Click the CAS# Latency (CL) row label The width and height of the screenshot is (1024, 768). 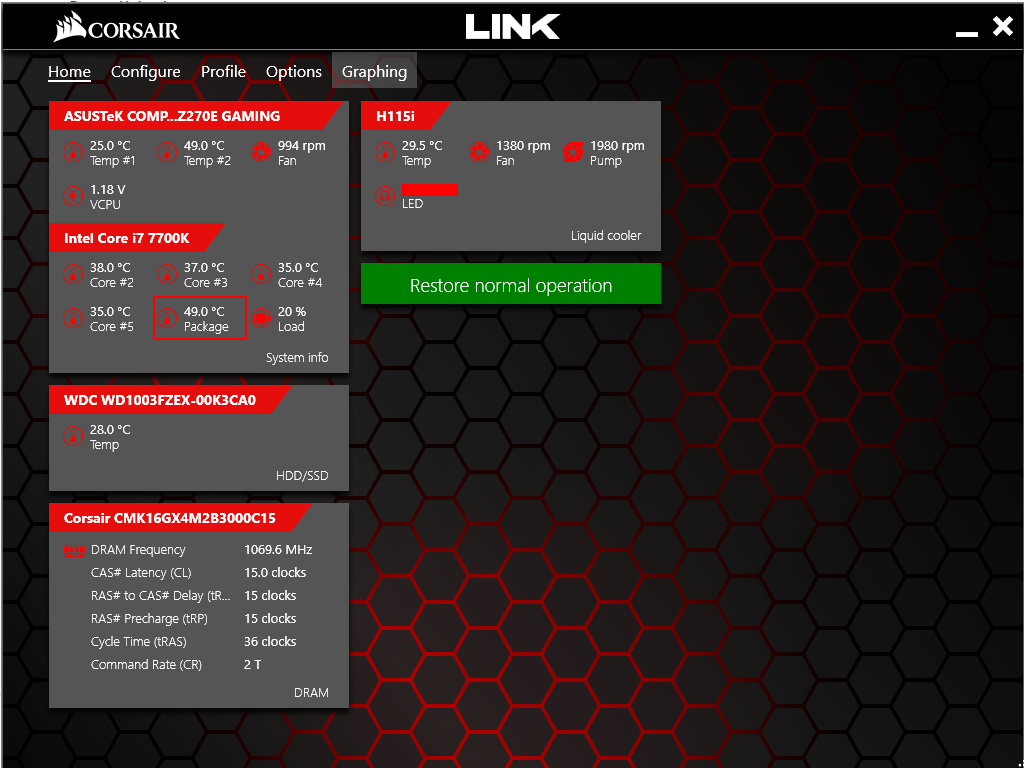tap(141, 573)
